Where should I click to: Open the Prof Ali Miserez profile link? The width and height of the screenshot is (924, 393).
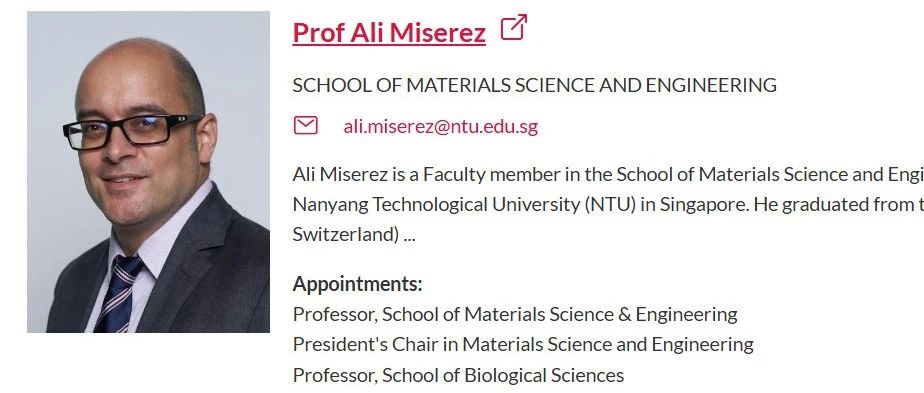(389, 32)
